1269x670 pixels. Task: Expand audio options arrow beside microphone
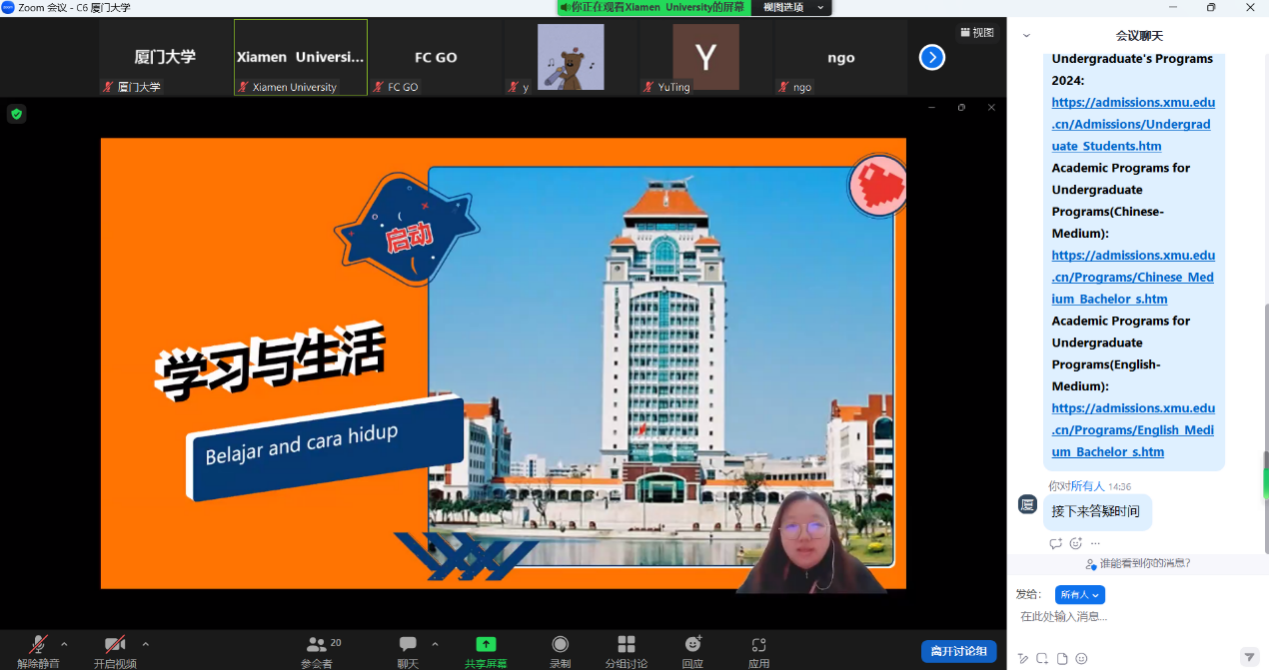65,644
